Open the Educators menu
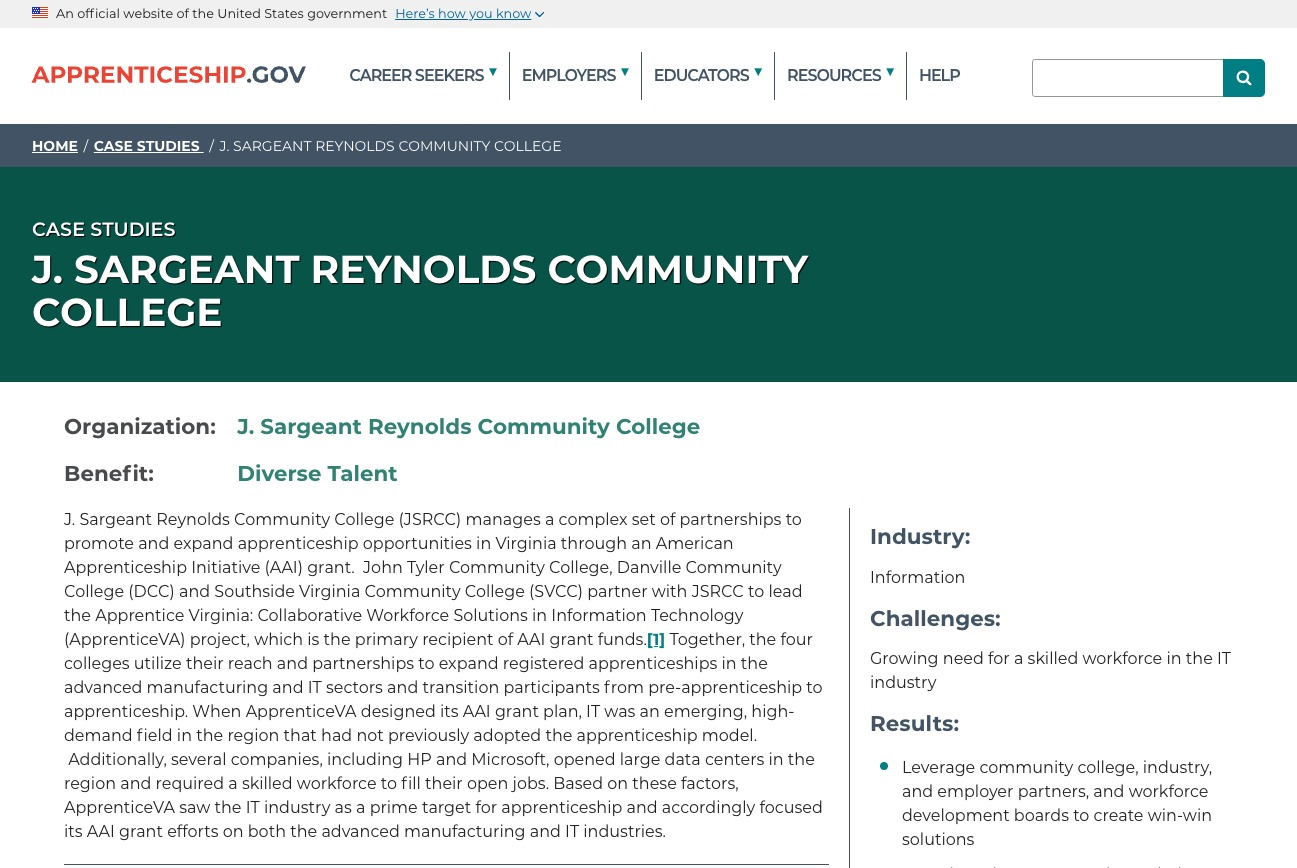The height and width of the screenshot is (868, 1297). pyautogui.click(x=701, y=76)
